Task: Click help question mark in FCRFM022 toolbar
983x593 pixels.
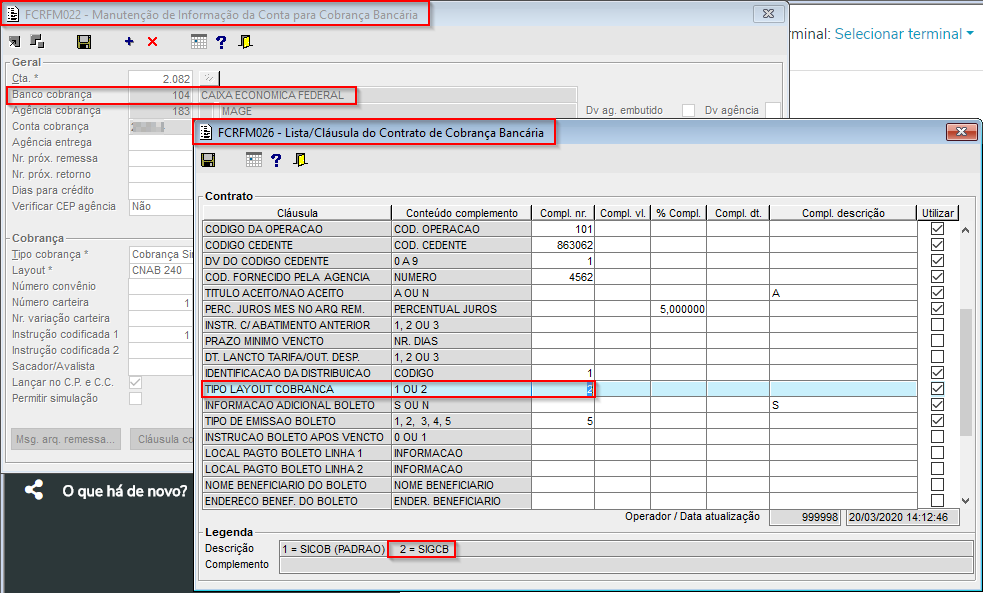Action: (221, 42)
